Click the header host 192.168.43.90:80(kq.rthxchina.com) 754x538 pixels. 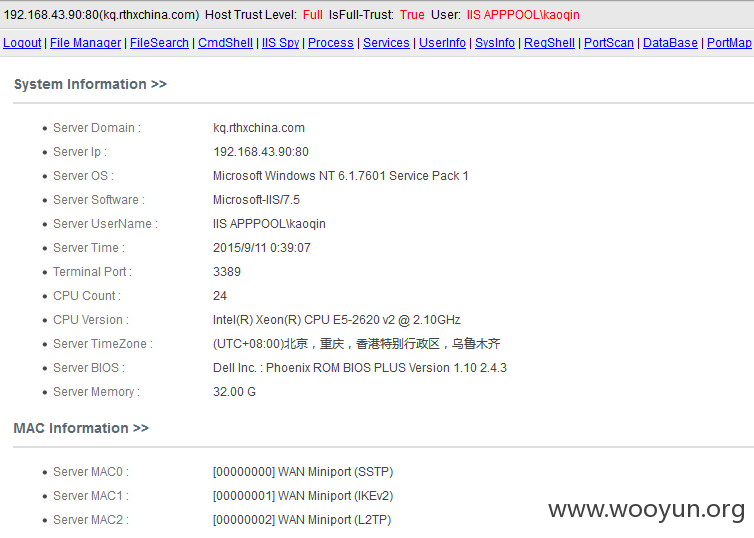point(101,15)
